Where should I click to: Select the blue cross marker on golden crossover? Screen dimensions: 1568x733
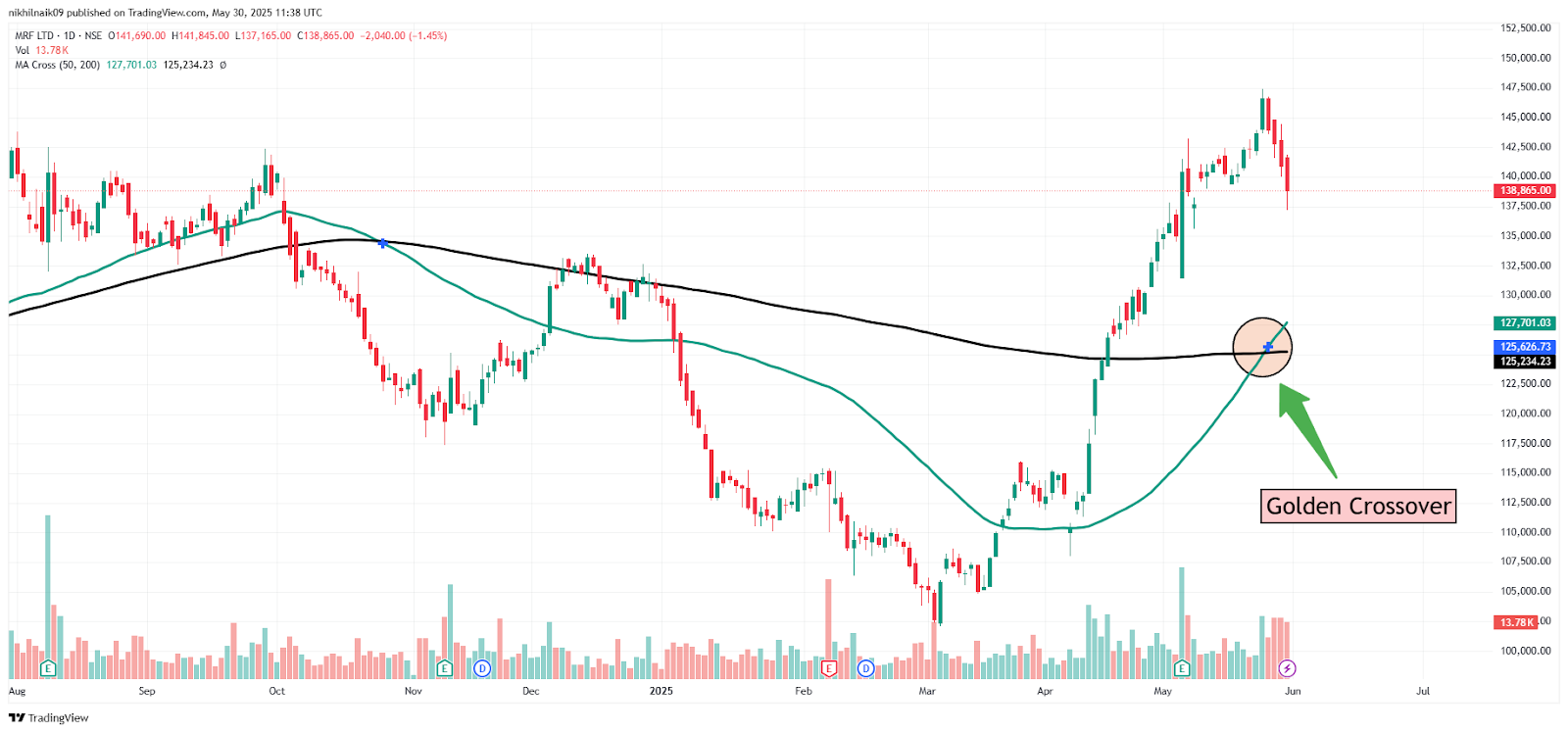click(1268, 347)
